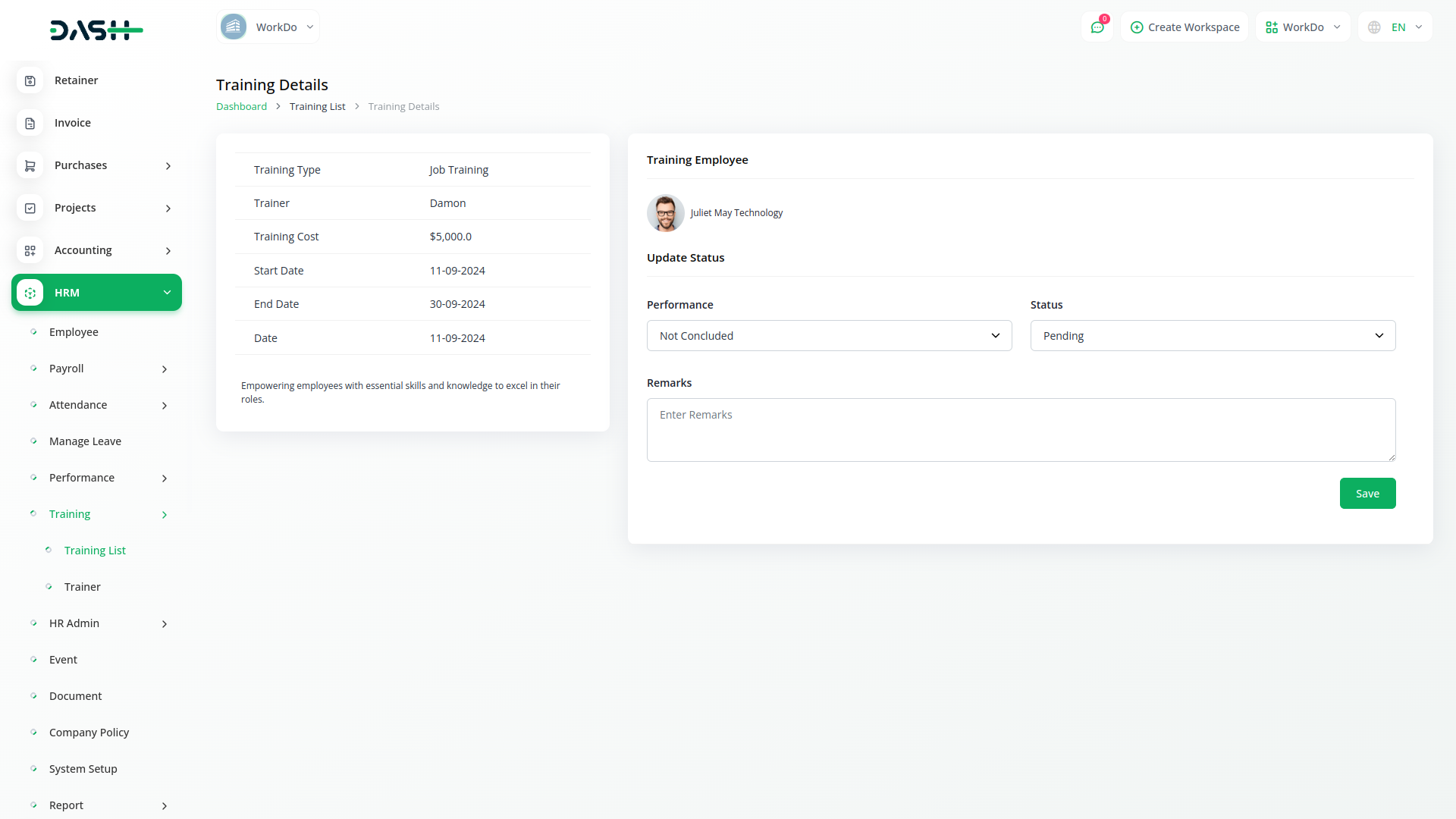Click the Retainer sidebar icon
The width and height of the screenshot is (1456, 819).
click(x=30, y=80)
